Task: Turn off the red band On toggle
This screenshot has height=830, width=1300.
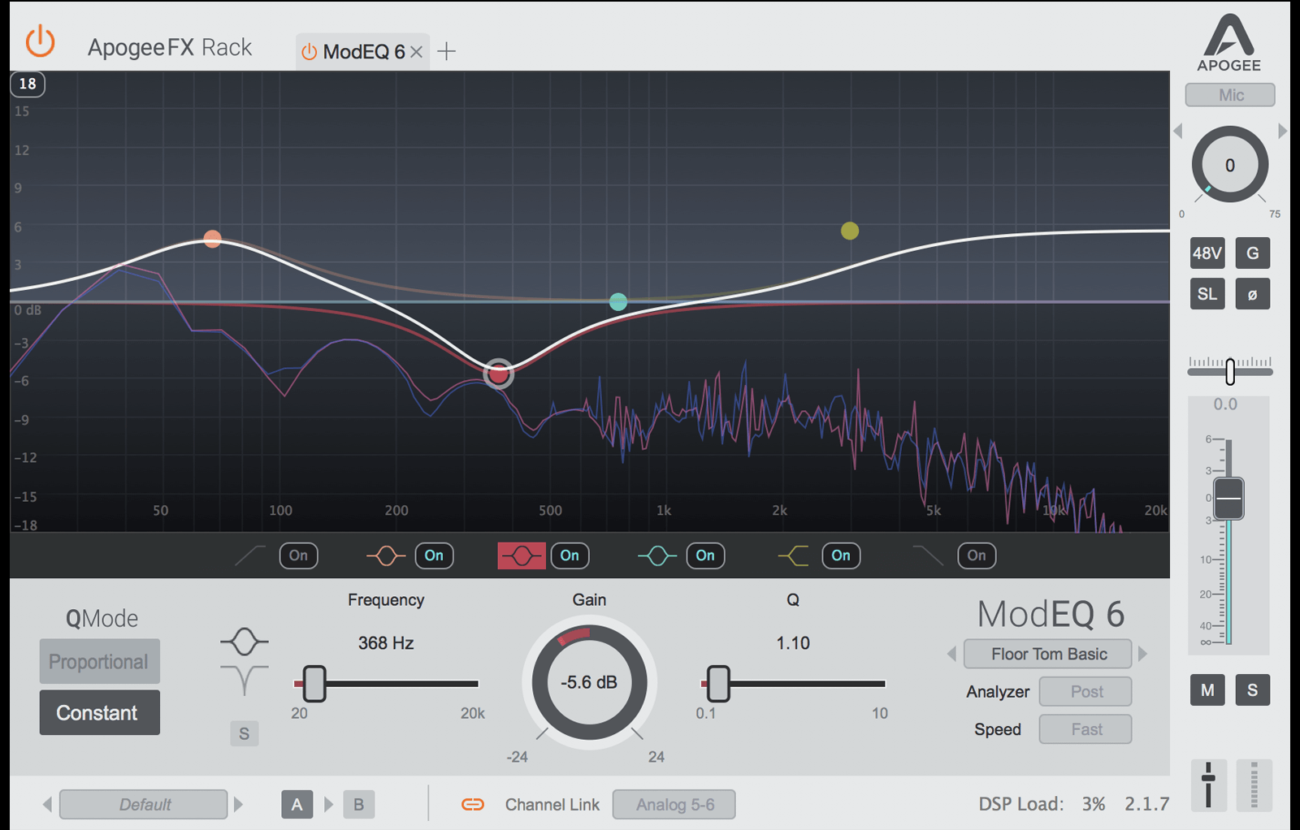Action: coord(570,555)
